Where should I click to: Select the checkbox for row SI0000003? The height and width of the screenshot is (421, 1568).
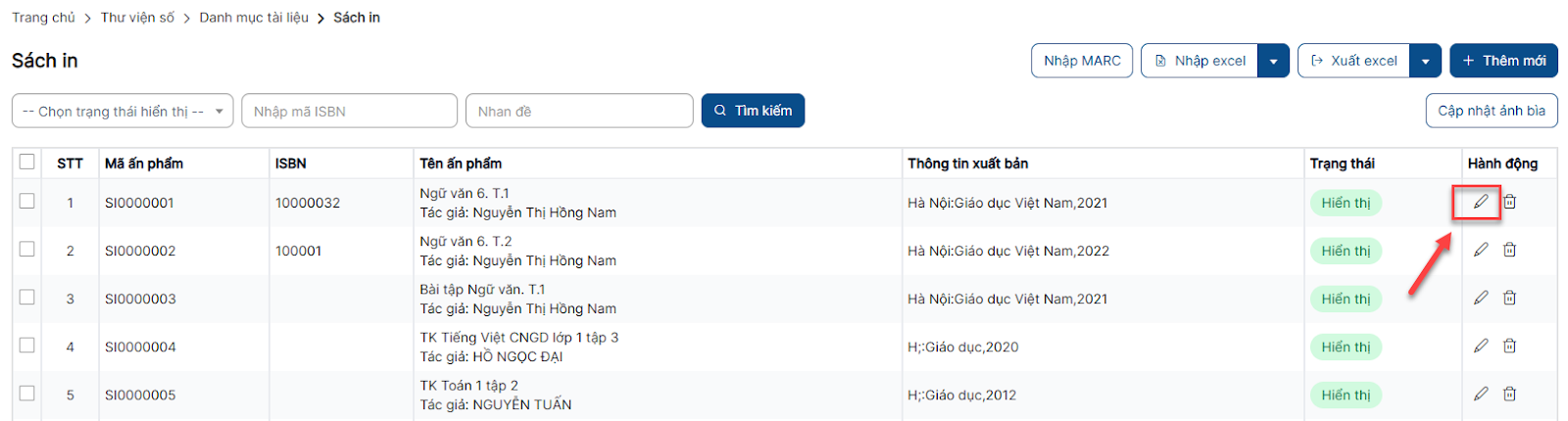(x=26, y=297)
